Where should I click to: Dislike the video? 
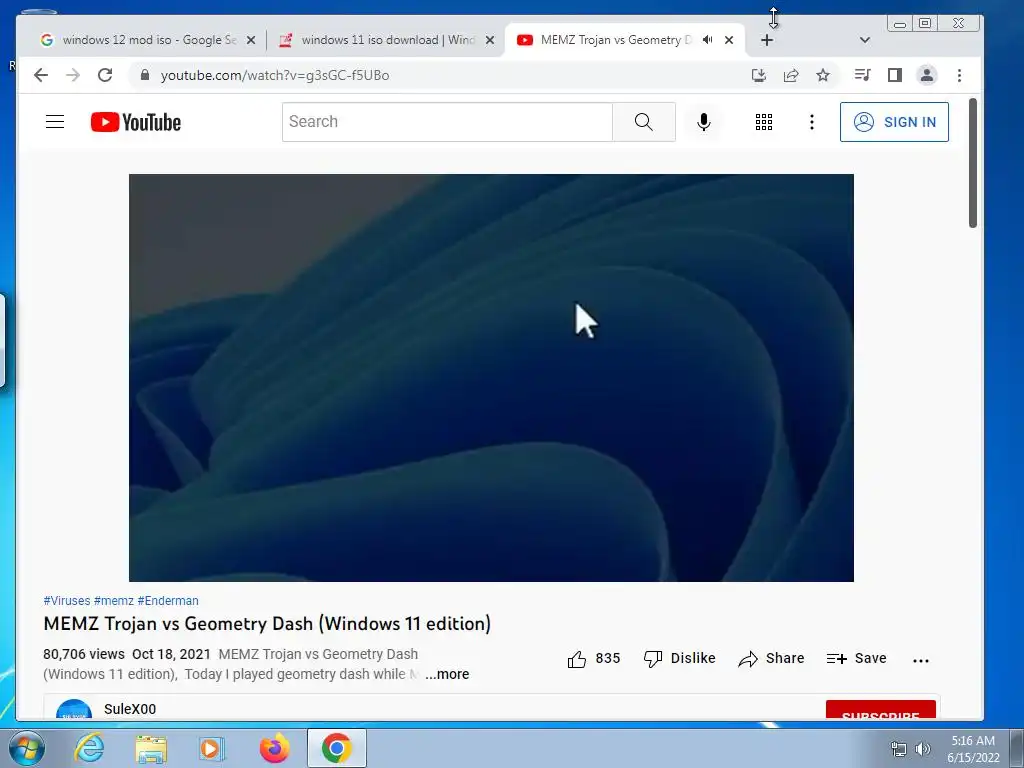(679, 659)
